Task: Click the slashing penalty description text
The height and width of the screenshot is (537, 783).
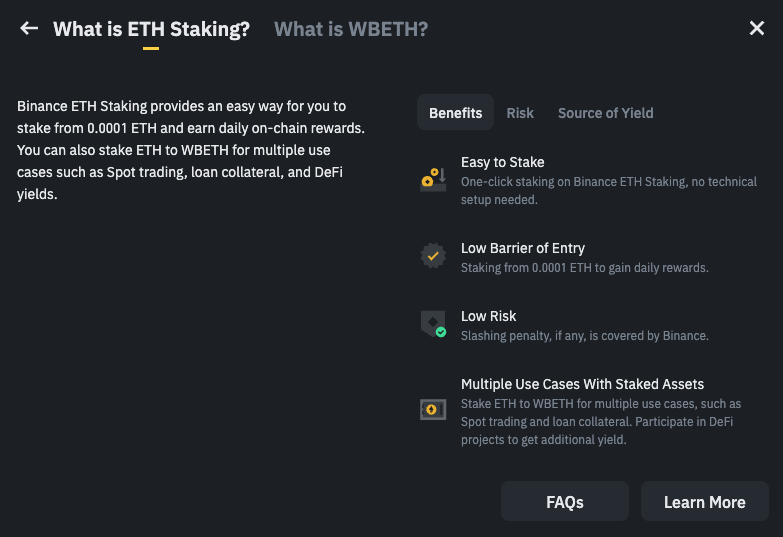Action: 584,336
